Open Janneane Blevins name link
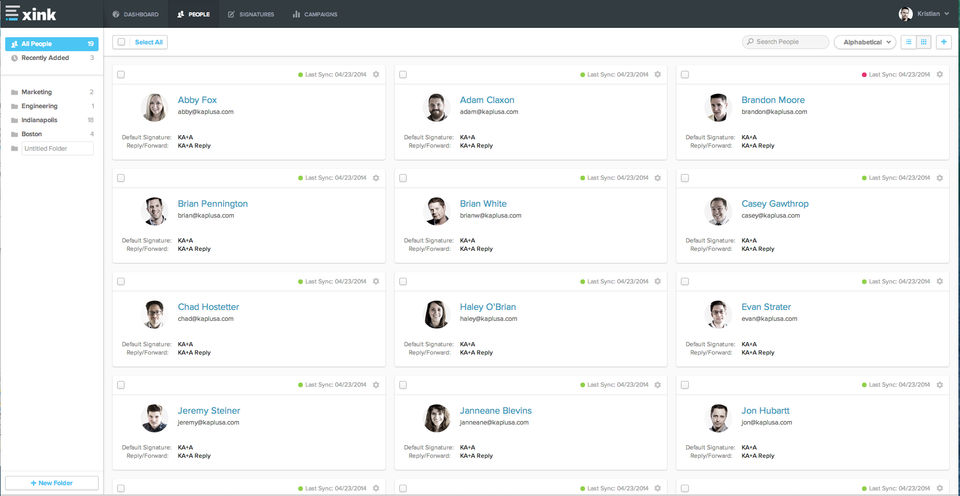Image resolution: width=960 pixels, height=496 pixels. [496, 410]
